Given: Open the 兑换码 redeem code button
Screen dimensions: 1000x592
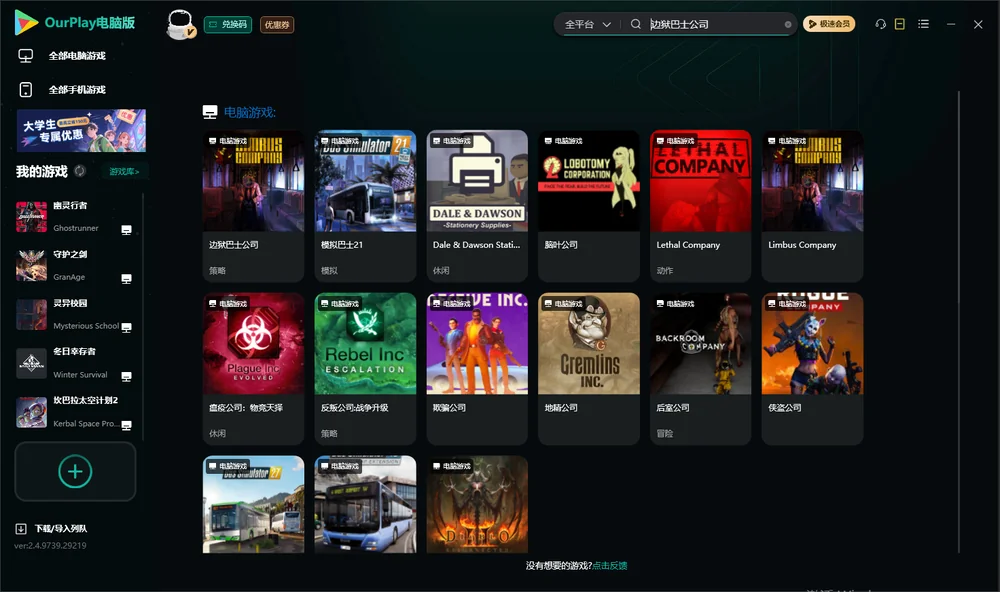Looking at the screenshot, I should [228, 24].
